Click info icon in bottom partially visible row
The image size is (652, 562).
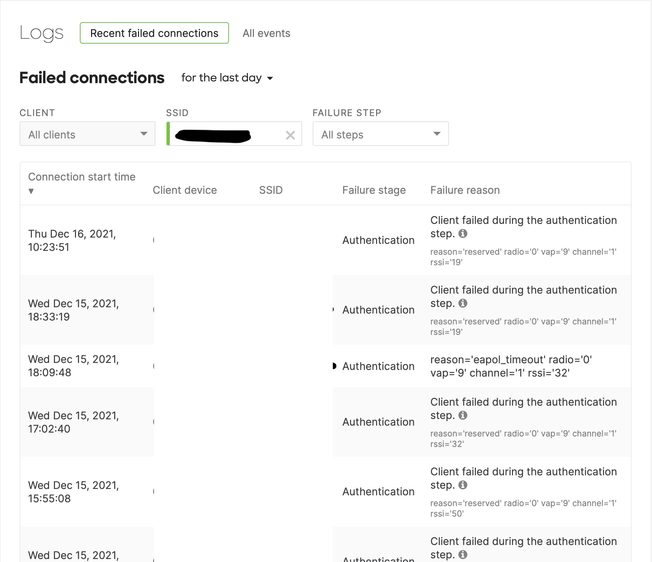click(x=462, y=555)
